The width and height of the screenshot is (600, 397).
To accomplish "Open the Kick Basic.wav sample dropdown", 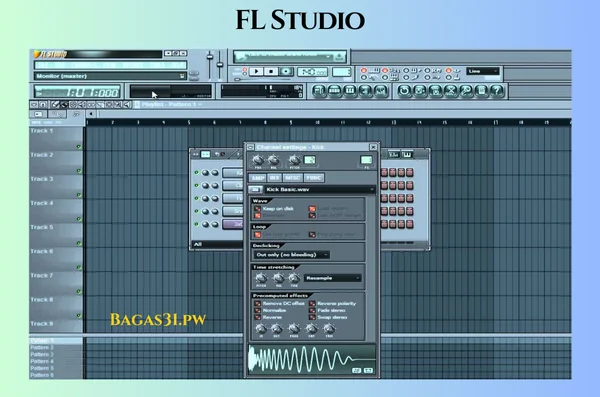I will (x=320, y=190).
